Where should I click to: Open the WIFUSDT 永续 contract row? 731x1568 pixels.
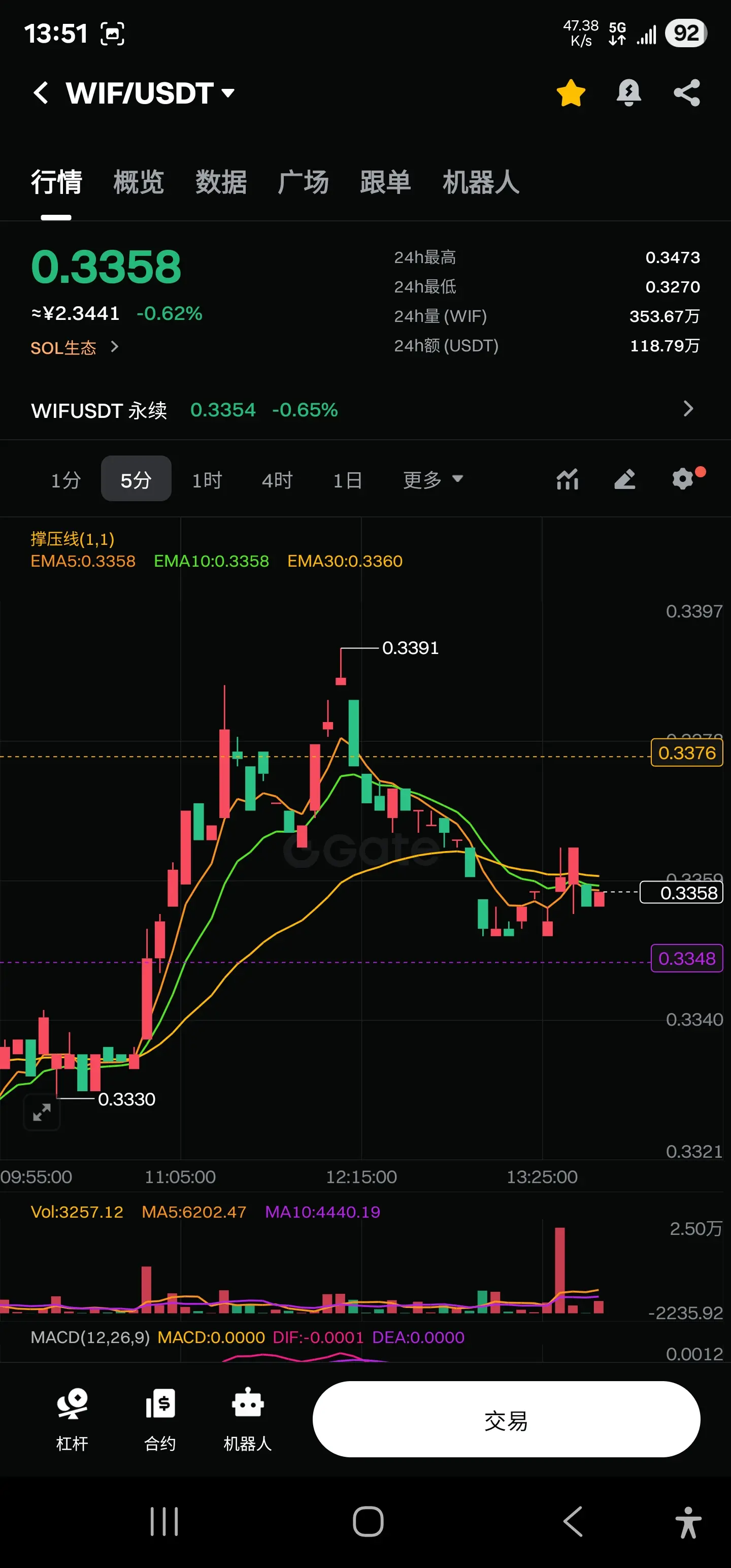[365, 410]
